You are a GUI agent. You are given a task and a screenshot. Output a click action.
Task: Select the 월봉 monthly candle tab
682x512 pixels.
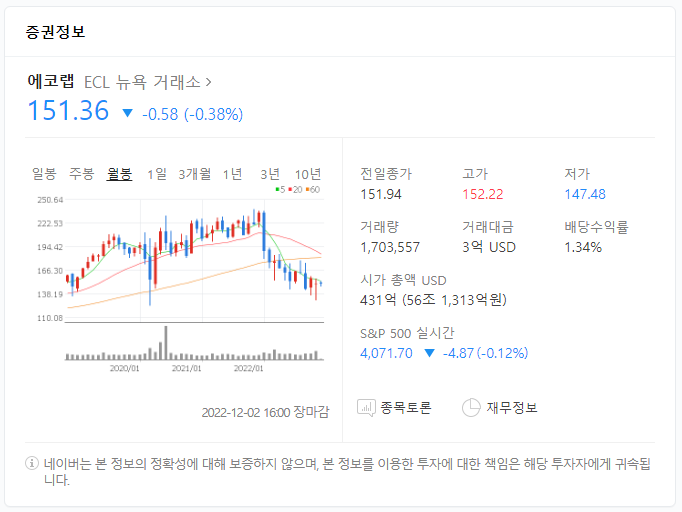tap(119, 174)
